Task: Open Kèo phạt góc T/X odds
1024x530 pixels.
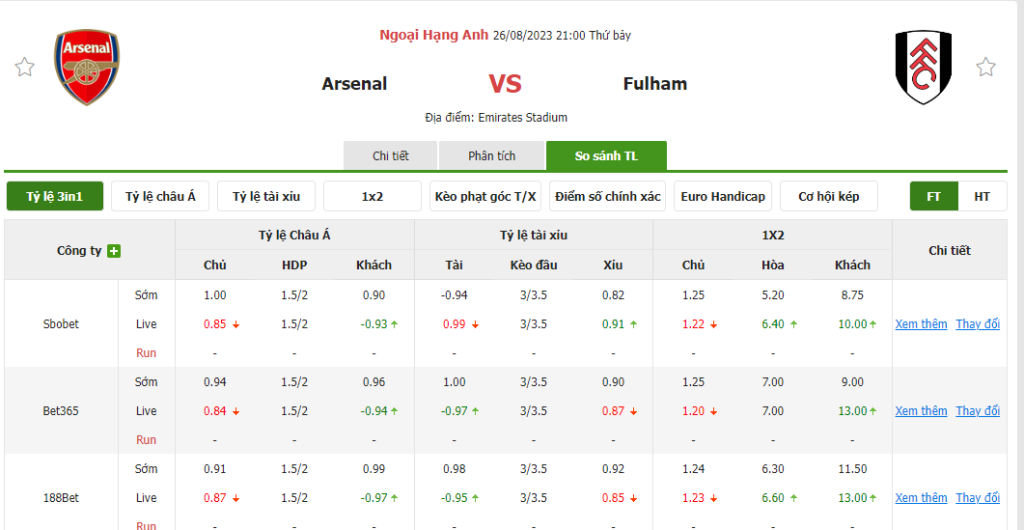Action: (x=486, y=197)
